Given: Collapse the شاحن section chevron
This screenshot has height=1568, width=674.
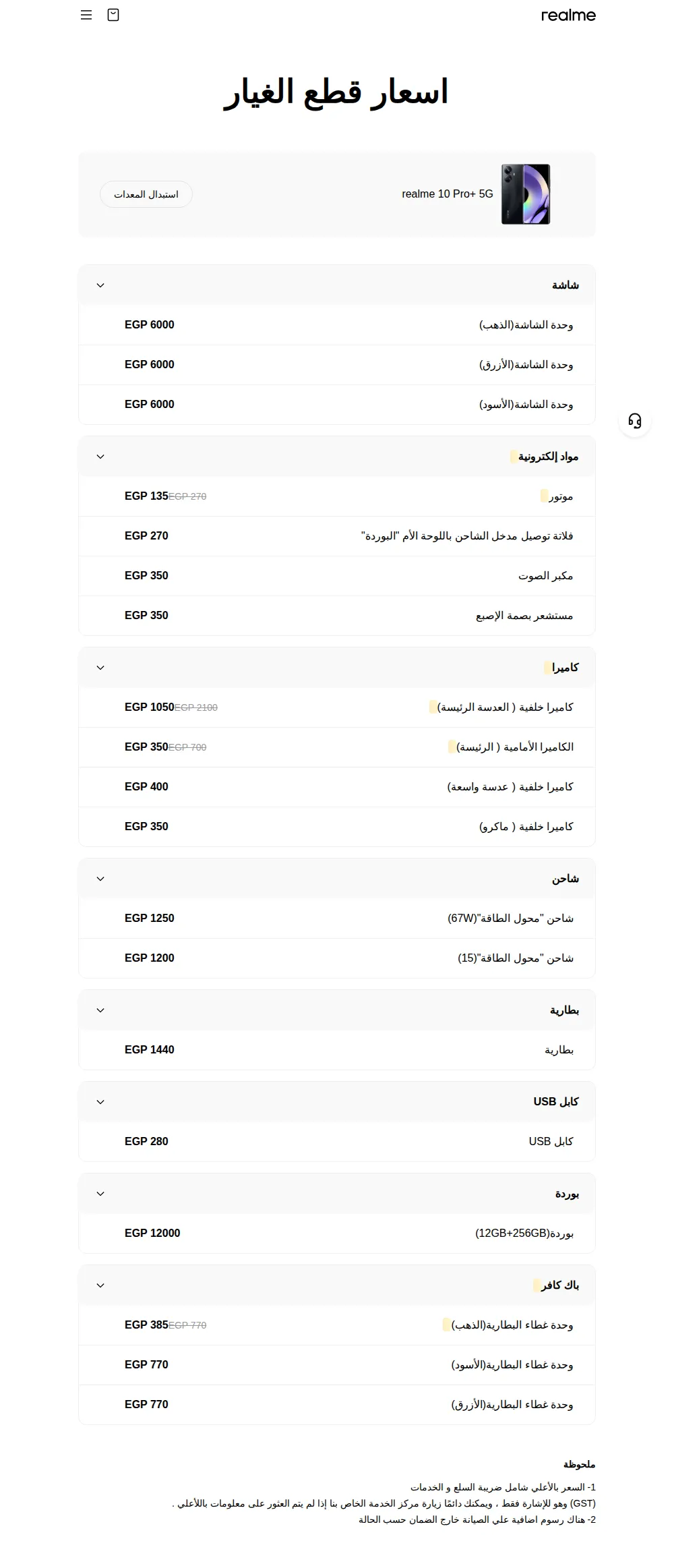Looking at the screenshot, I should point(100,879).
